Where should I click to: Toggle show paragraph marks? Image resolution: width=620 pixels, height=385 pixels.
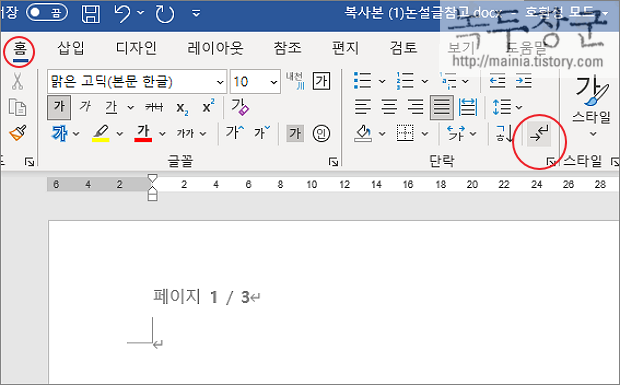click(539, 134)
